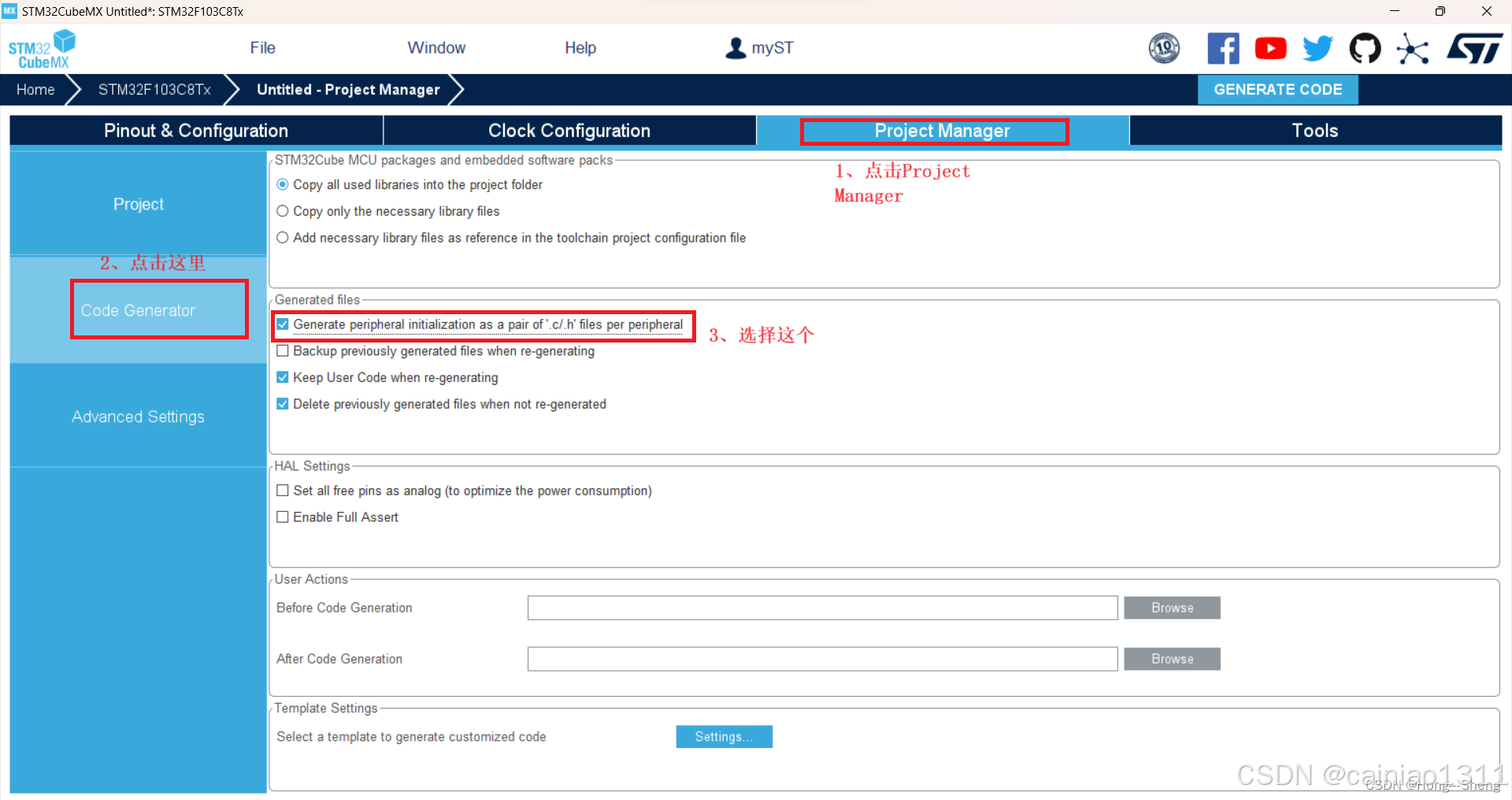Click the ST logo icon
This screenshot has height=800, width=1512.
click(x=1474, y=48)
